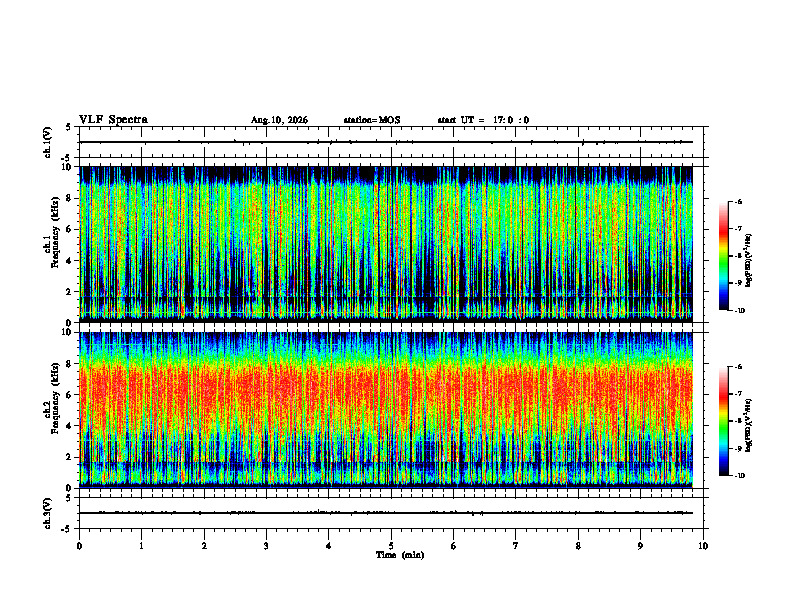Click the "2" tick on the ch.2 frequency axis
792x612 pixels.
(70, 457)
